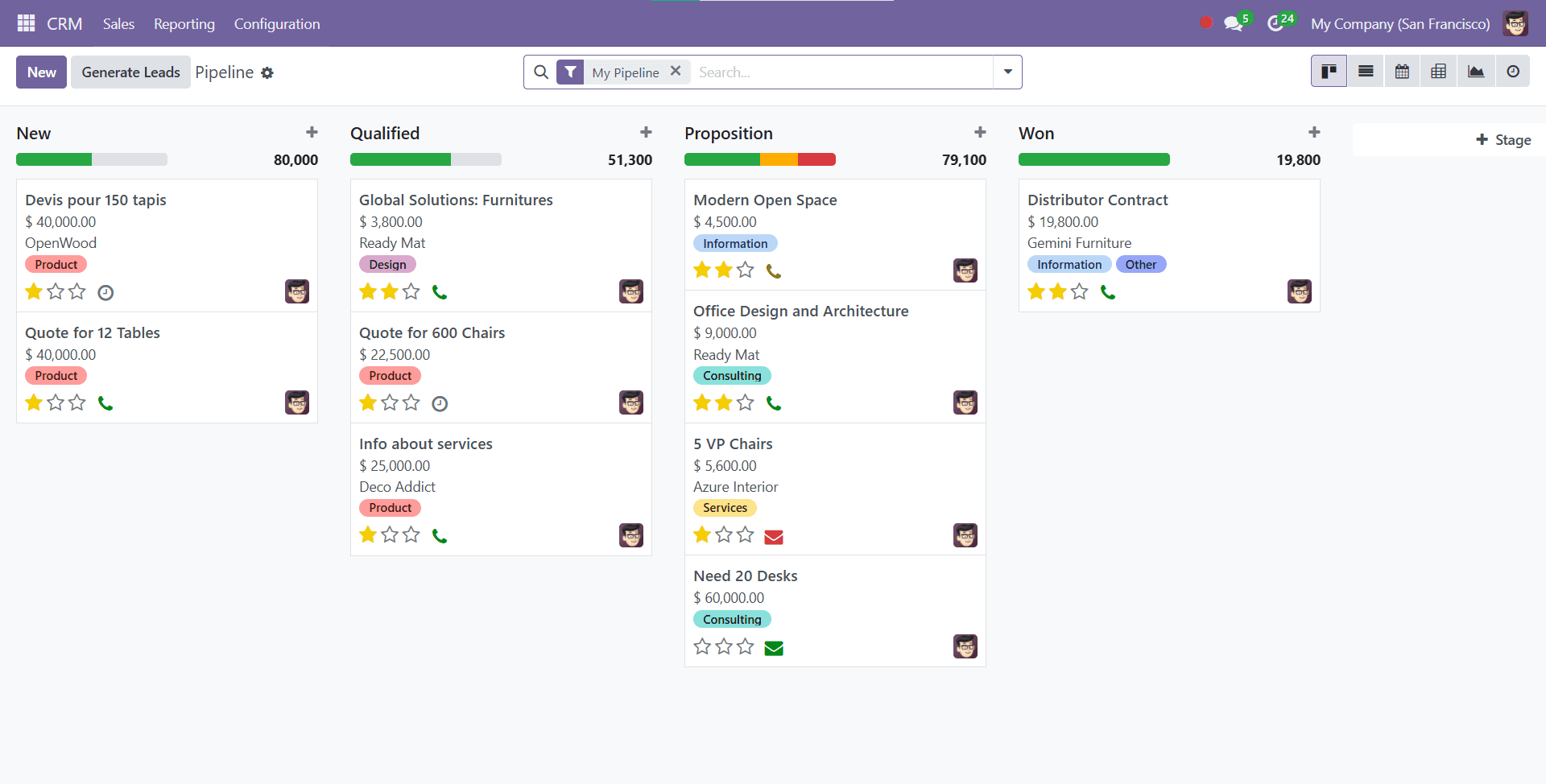This screenshot has width=1546, height=784.
Task: Toggle the second priority star on Devis pour 150 tapis
Action: 55,291
